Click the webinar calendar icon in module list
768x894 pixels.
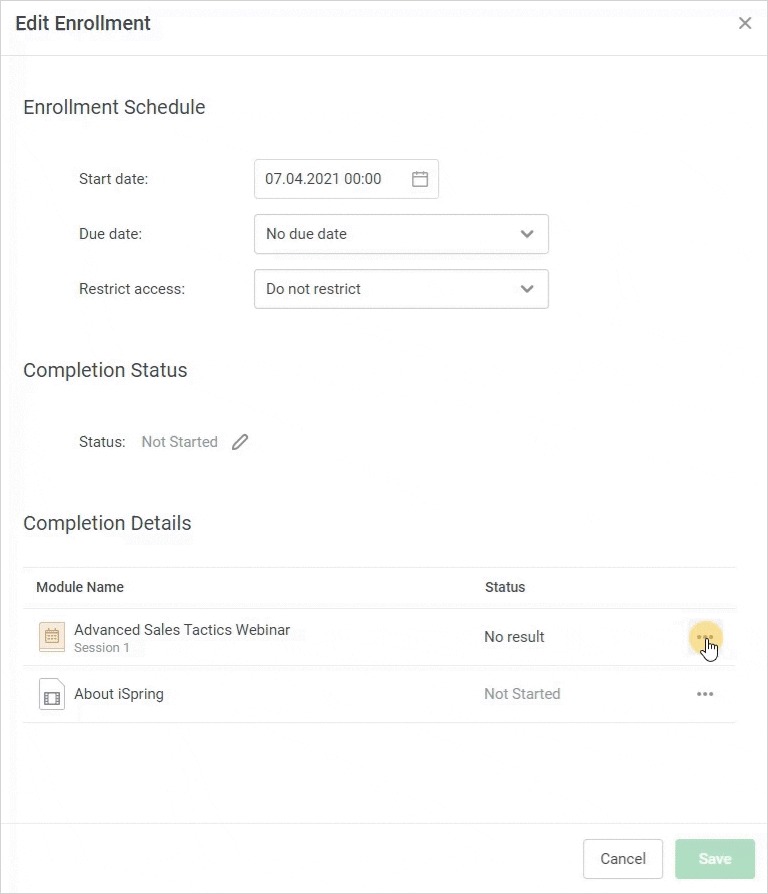(52, 637)
